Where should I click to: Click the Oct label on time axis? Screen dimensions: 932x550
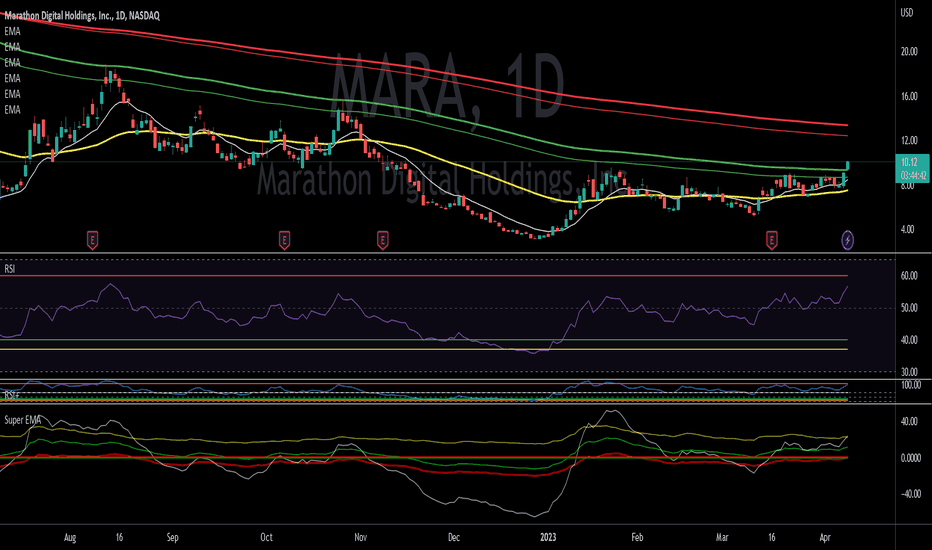click(266, 538)
